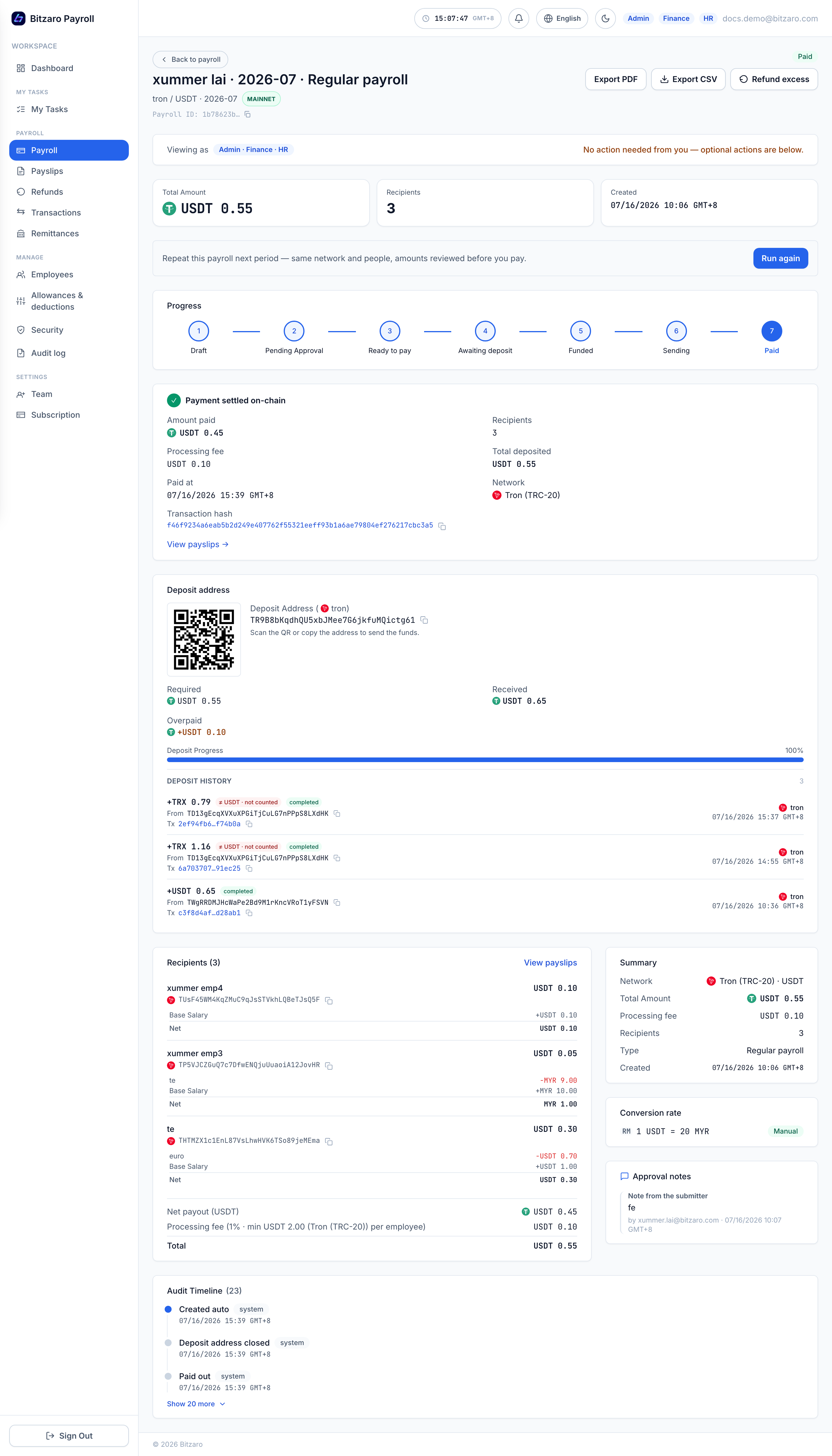Viewport: 832px width, 1456px height.
Task: Follow View payslips link under transaction hash
Action: pos(198,545)
